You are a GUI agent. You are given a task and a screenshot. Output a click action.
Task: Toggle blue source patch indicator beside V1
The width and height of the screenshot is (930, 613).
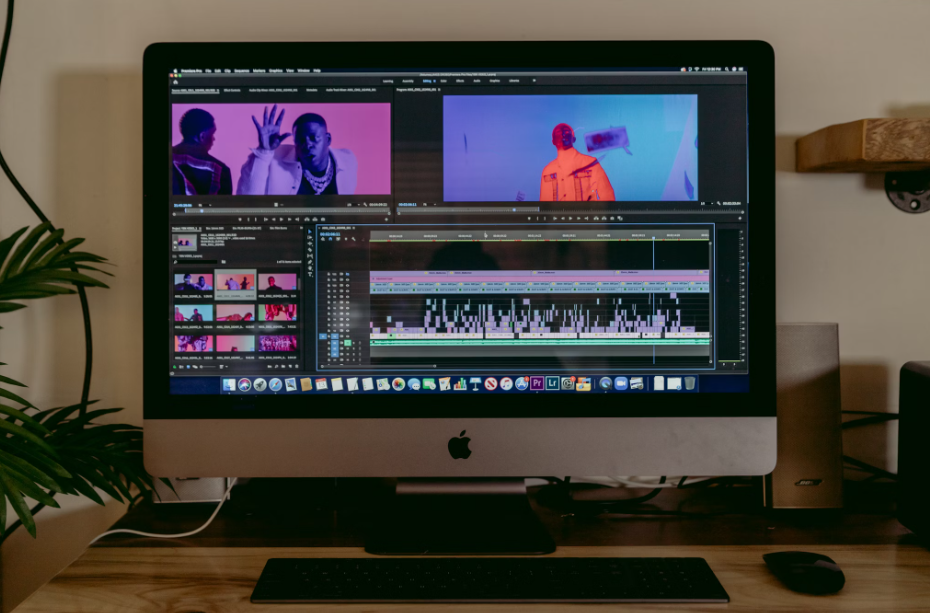tap(323, 336)
